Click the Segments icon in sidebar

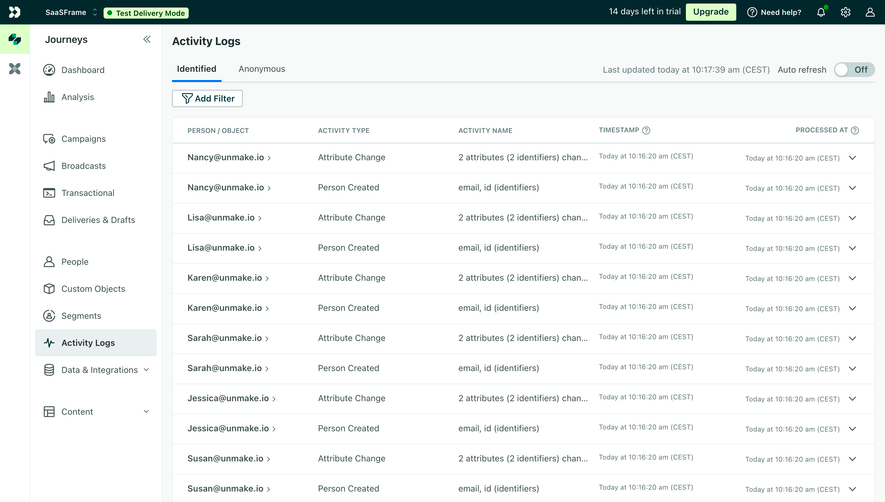[49, 316]
